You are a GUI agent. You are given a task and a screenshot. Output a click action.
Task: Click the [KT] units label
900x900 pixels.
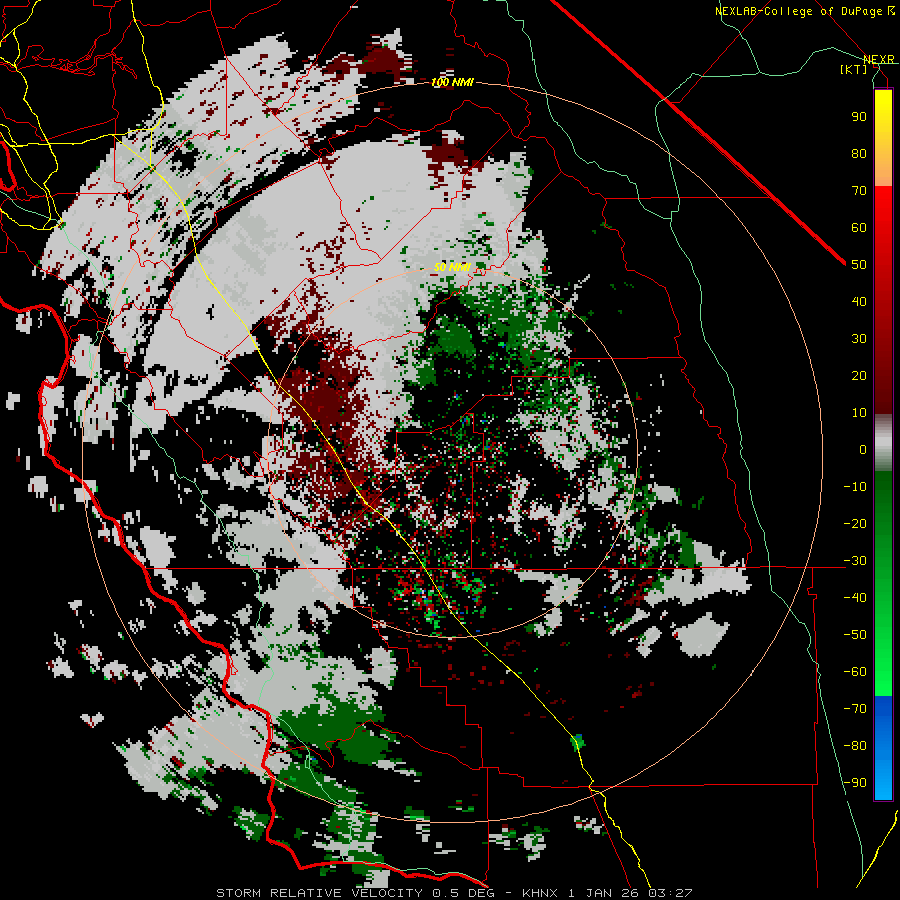click(x=854, y=69)
